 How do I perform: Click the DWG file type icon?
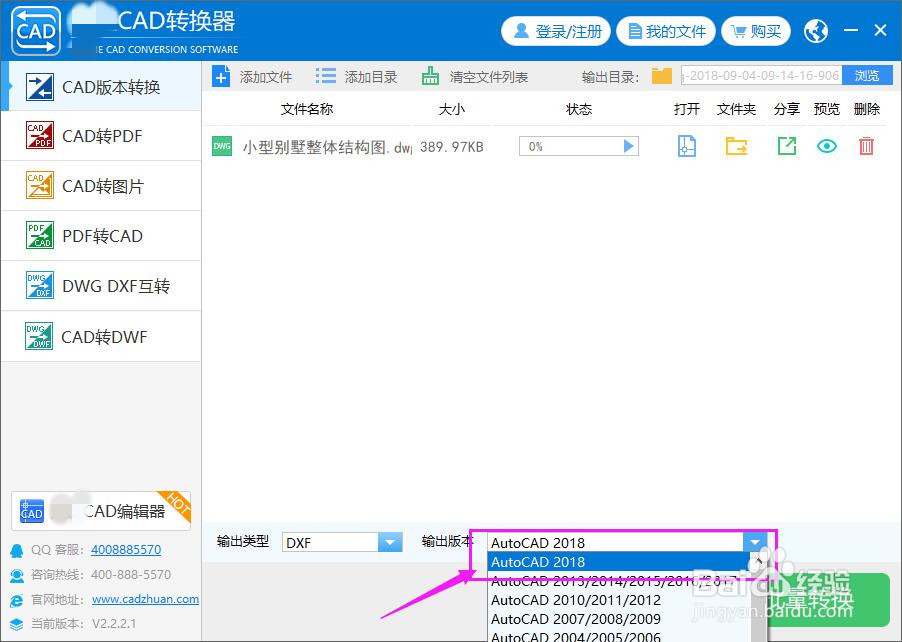(222, 146)
